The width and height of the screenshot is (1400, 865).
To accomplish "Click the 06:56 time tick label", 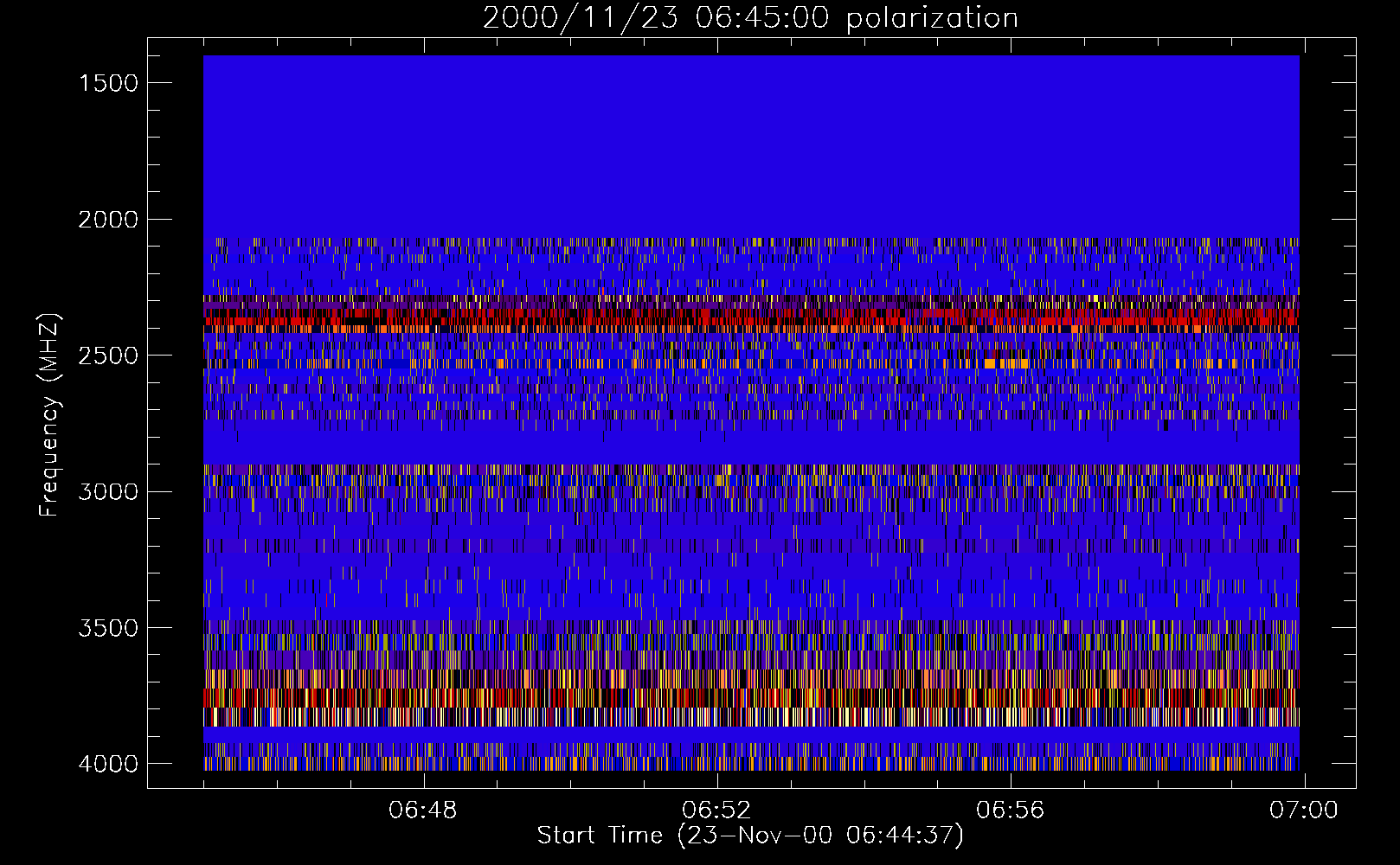I will (x=1010, y=811).
